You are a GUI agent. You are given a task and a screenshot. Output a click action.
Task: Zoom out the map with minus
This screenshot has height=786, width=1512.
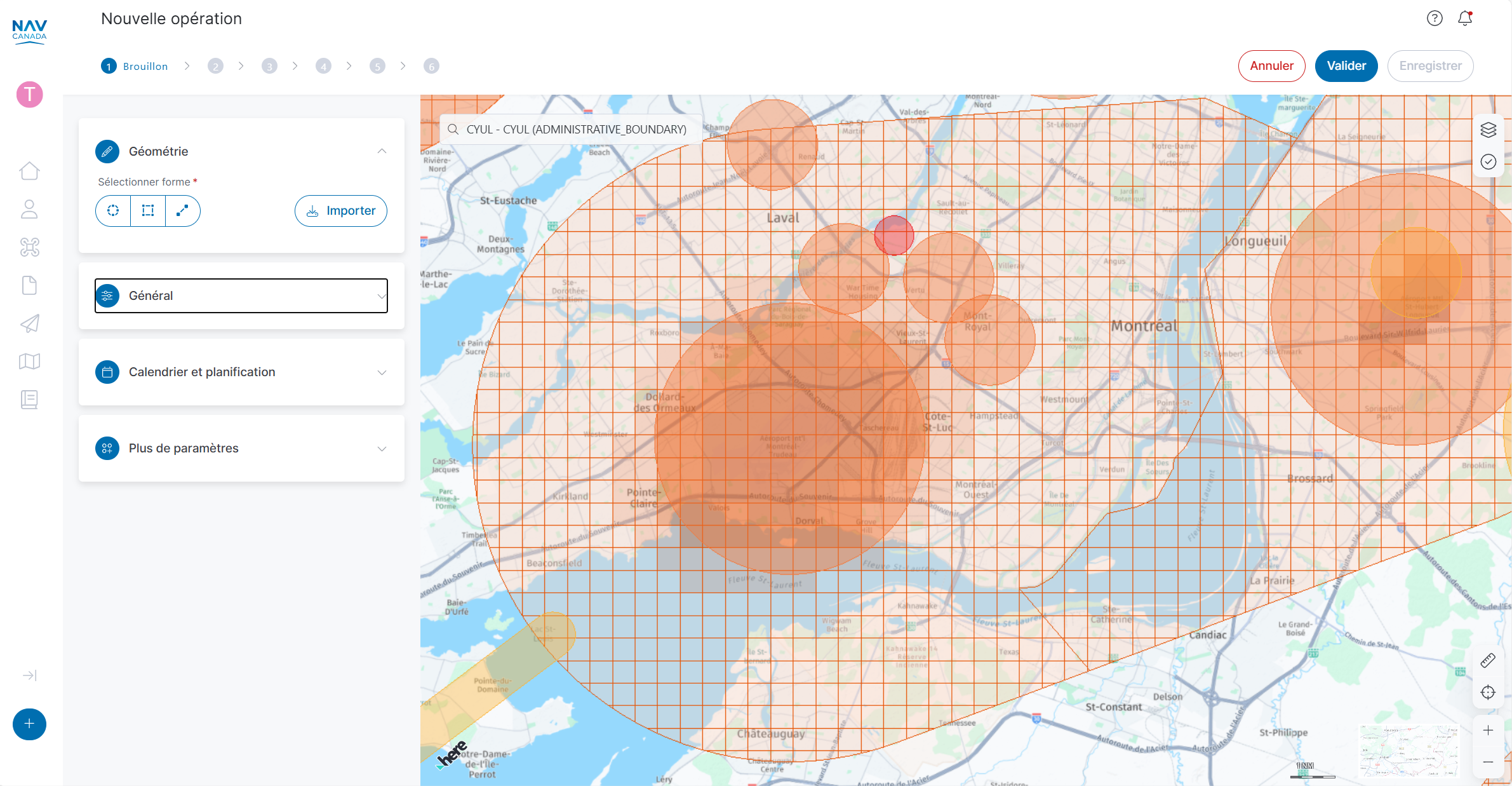point(1488,762)
